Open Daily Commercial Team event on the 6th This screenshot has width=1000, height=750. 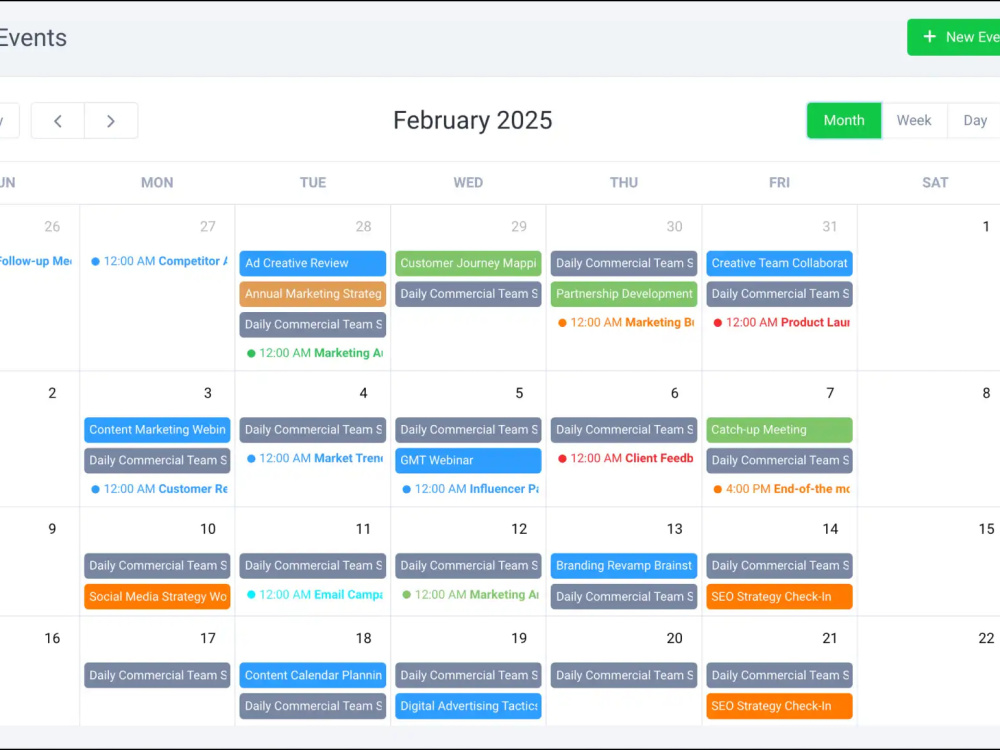624,430
